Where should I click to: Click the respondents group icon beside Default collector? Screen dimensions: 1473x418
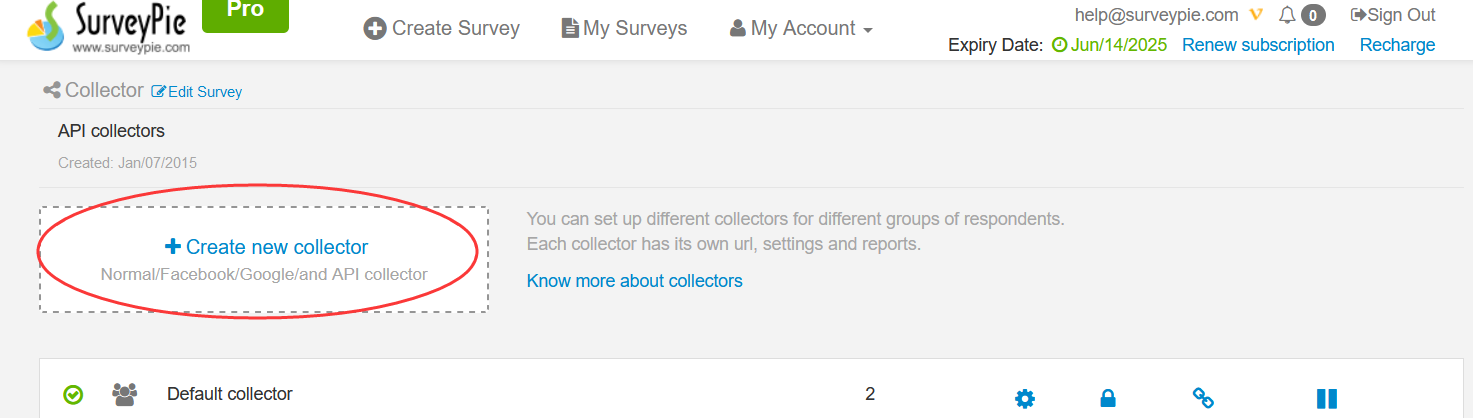(x=125, y=394)
